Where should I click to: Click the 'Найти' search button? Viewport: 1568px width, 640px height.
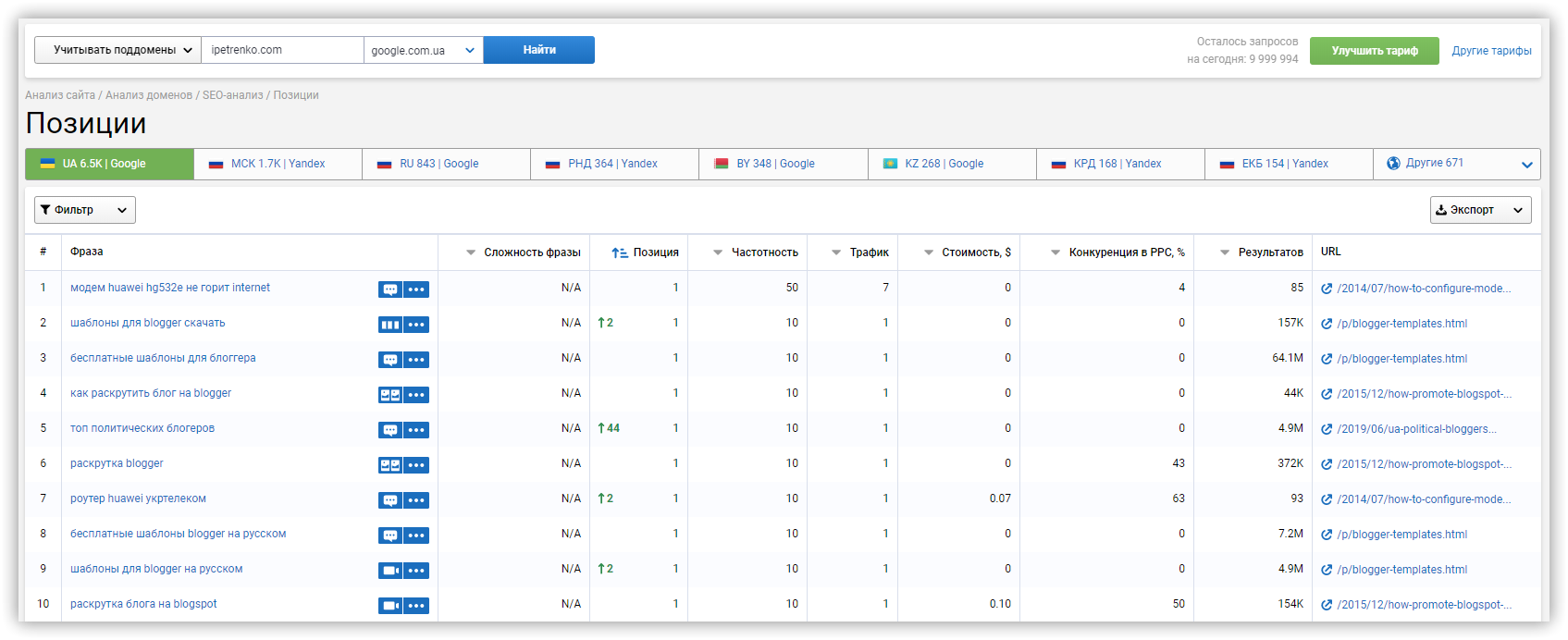[x=539, y=50]
